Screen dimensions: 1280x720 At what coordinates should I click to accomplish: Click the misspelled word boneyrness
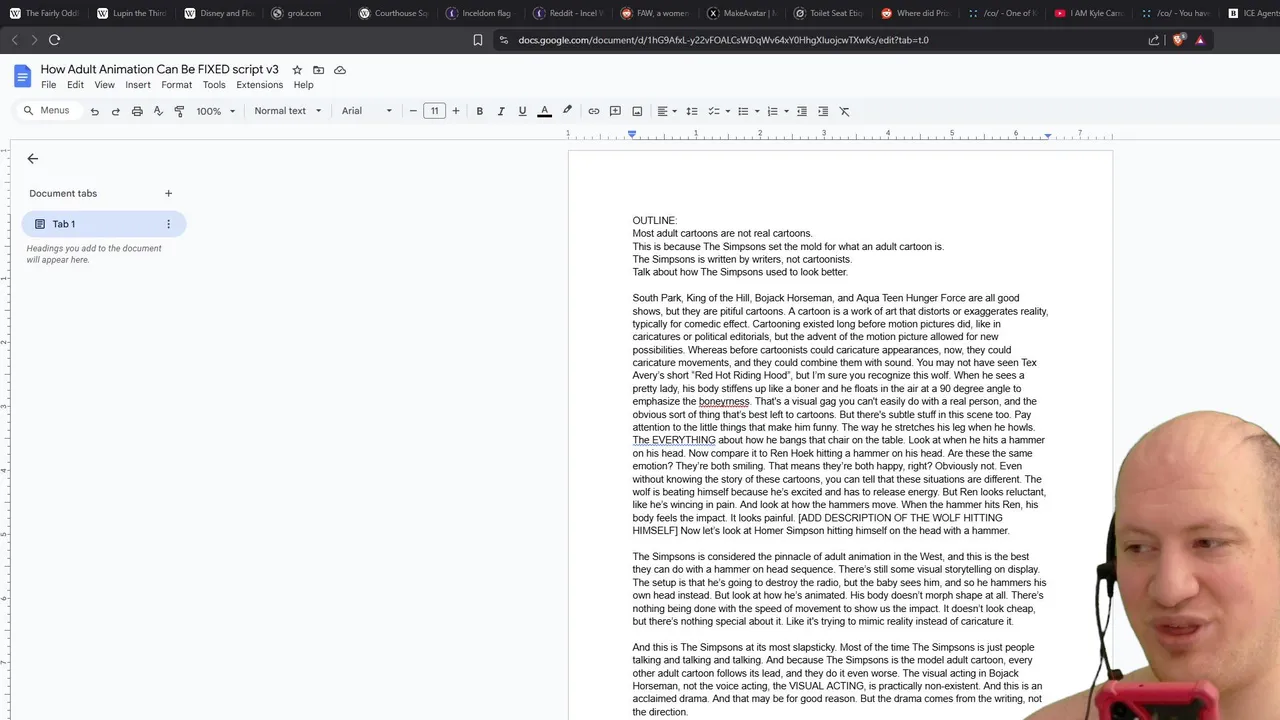click(724, 401)
